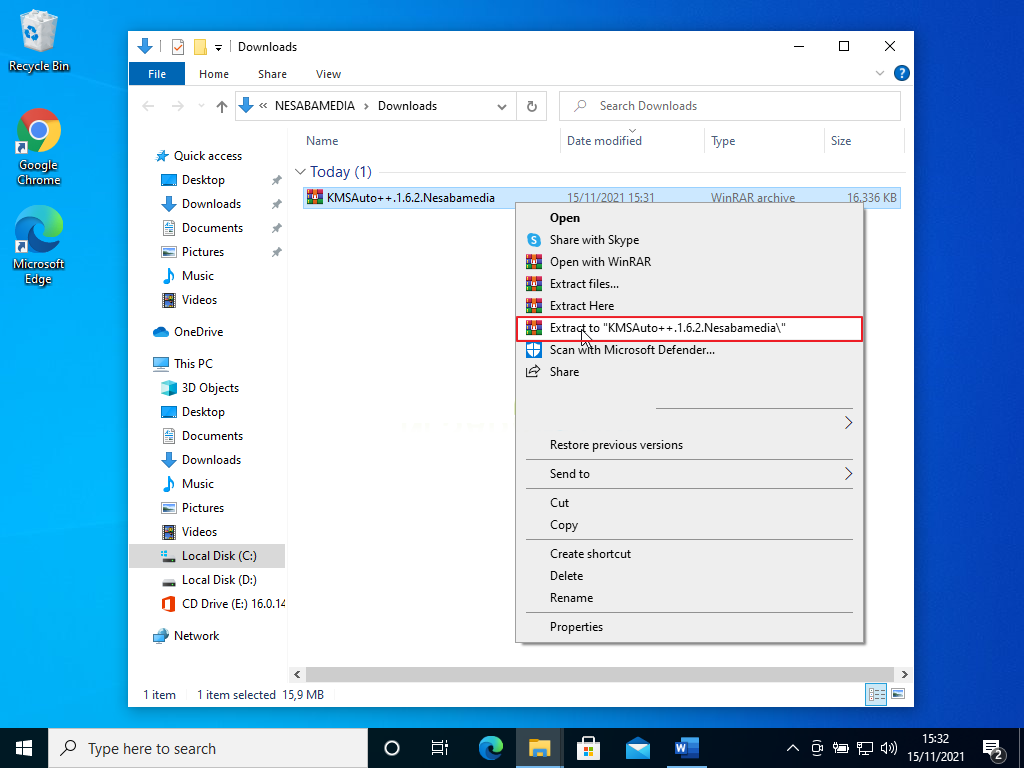
Task: Open 3D Objects folder
Action: [210, 388]
